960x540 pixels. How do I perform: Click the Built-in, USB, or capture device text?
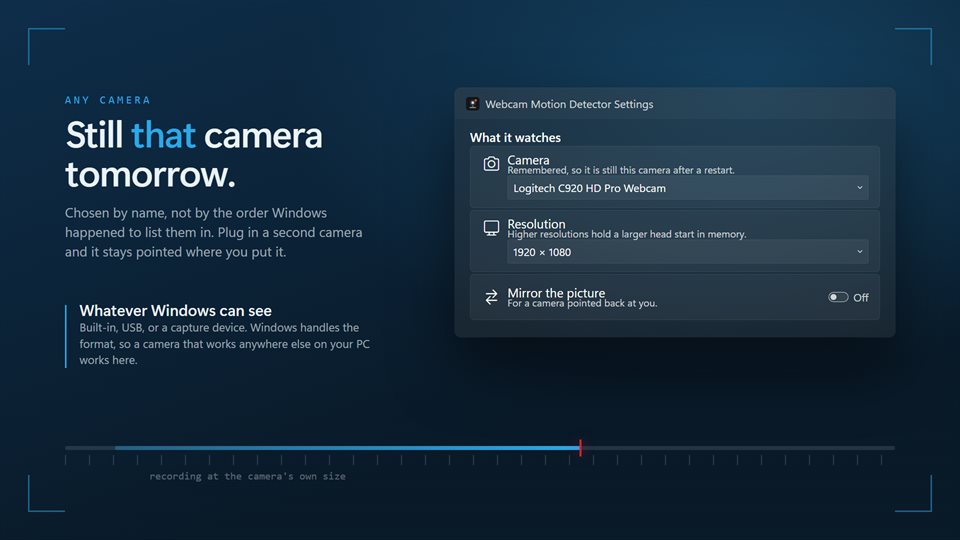click(x=225, y=344)
